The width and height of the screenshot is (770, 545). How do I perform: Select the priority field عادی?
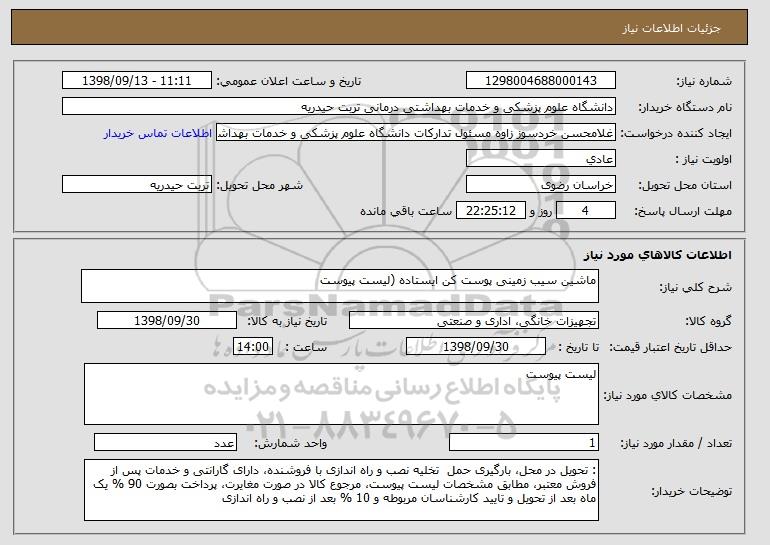coord(541,159)
